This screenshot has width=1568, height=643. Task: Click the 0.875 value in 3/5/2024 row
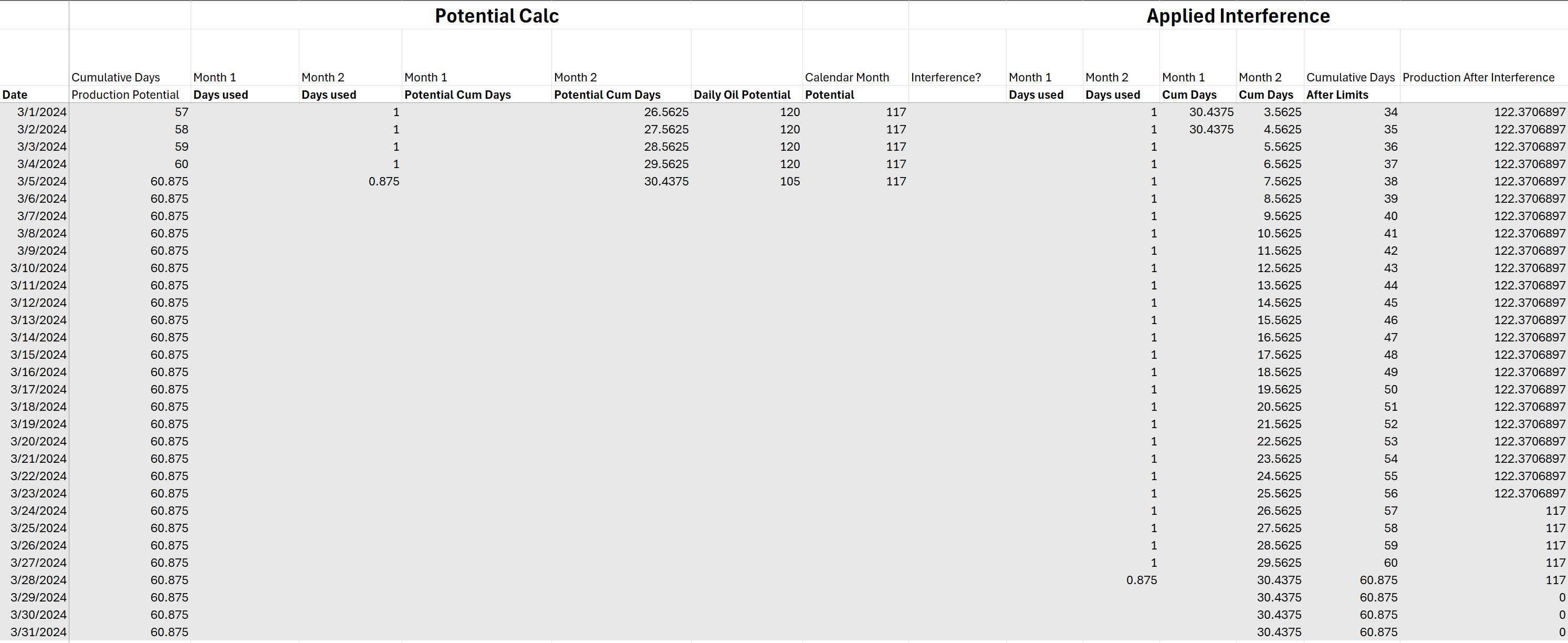(383, 181)
